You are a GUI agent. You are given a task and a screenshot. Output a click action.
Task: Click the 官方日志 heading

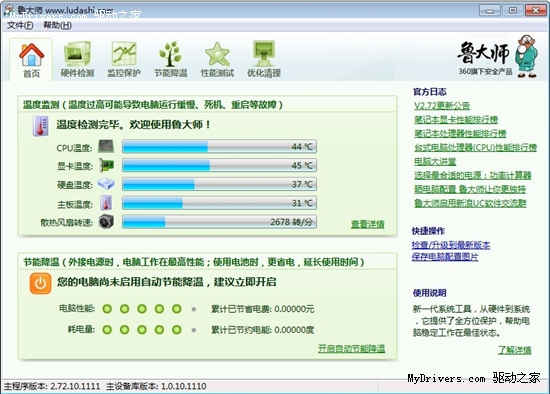coord(430,92)
